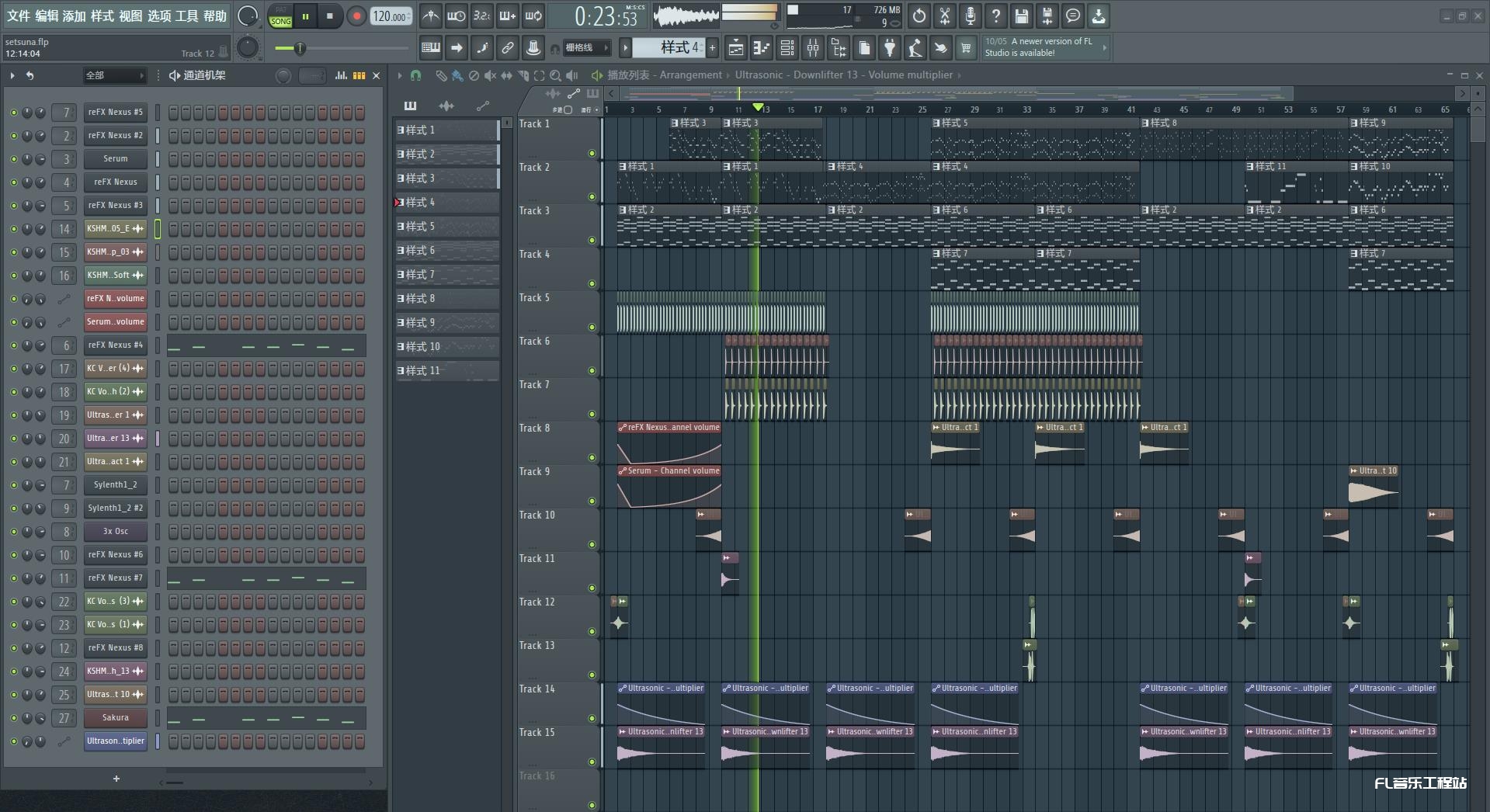Viewport: 1490px width, 812px height.
Task: Click the microphone one-click recording icon
Action: [x=970, y=16]
